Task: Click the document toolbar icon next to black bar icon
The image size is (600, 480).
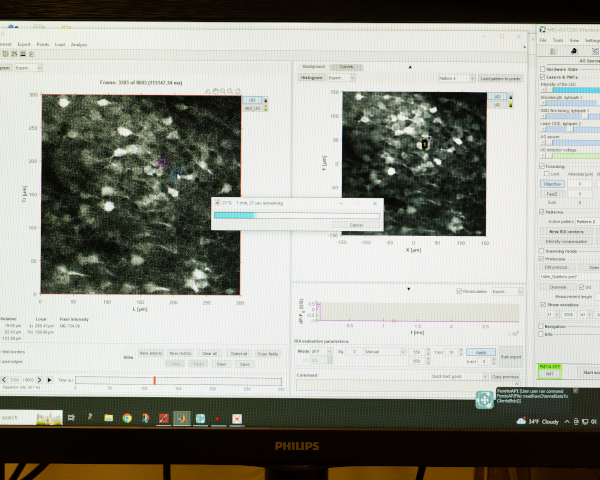Action: 31,54
